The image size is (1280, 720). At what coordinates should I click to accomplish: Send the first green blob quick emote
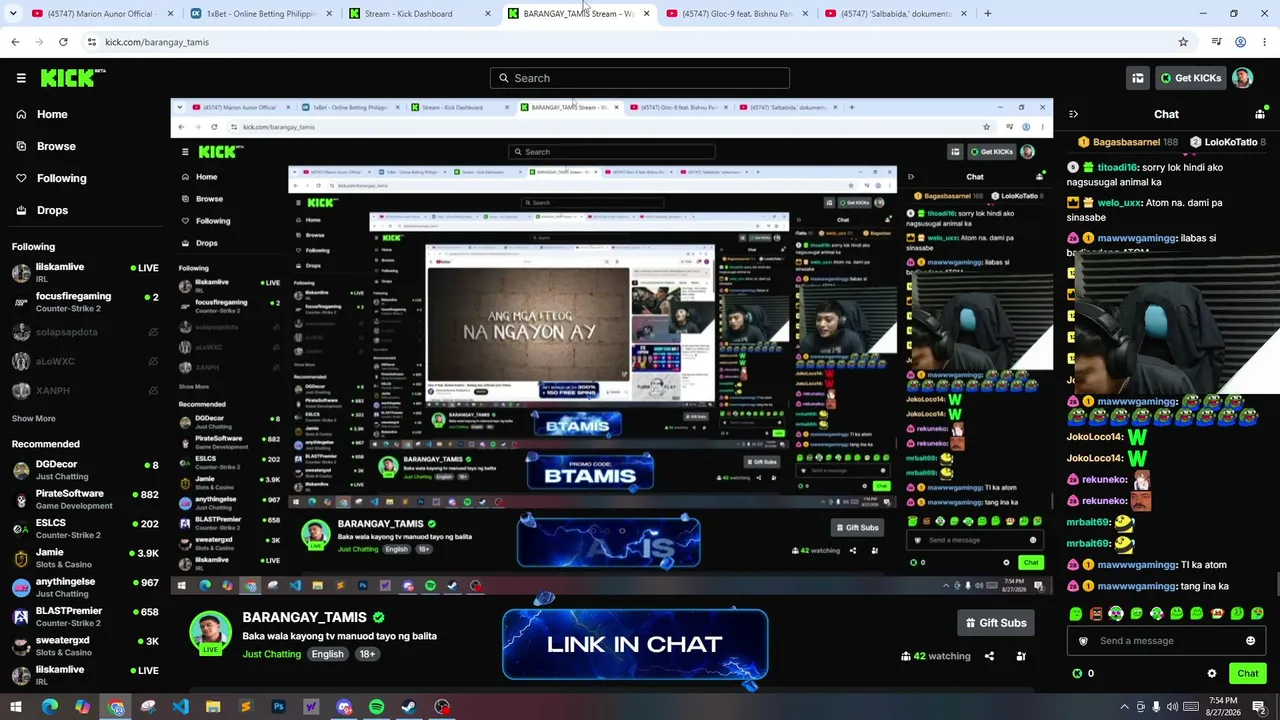[1076, 613]
